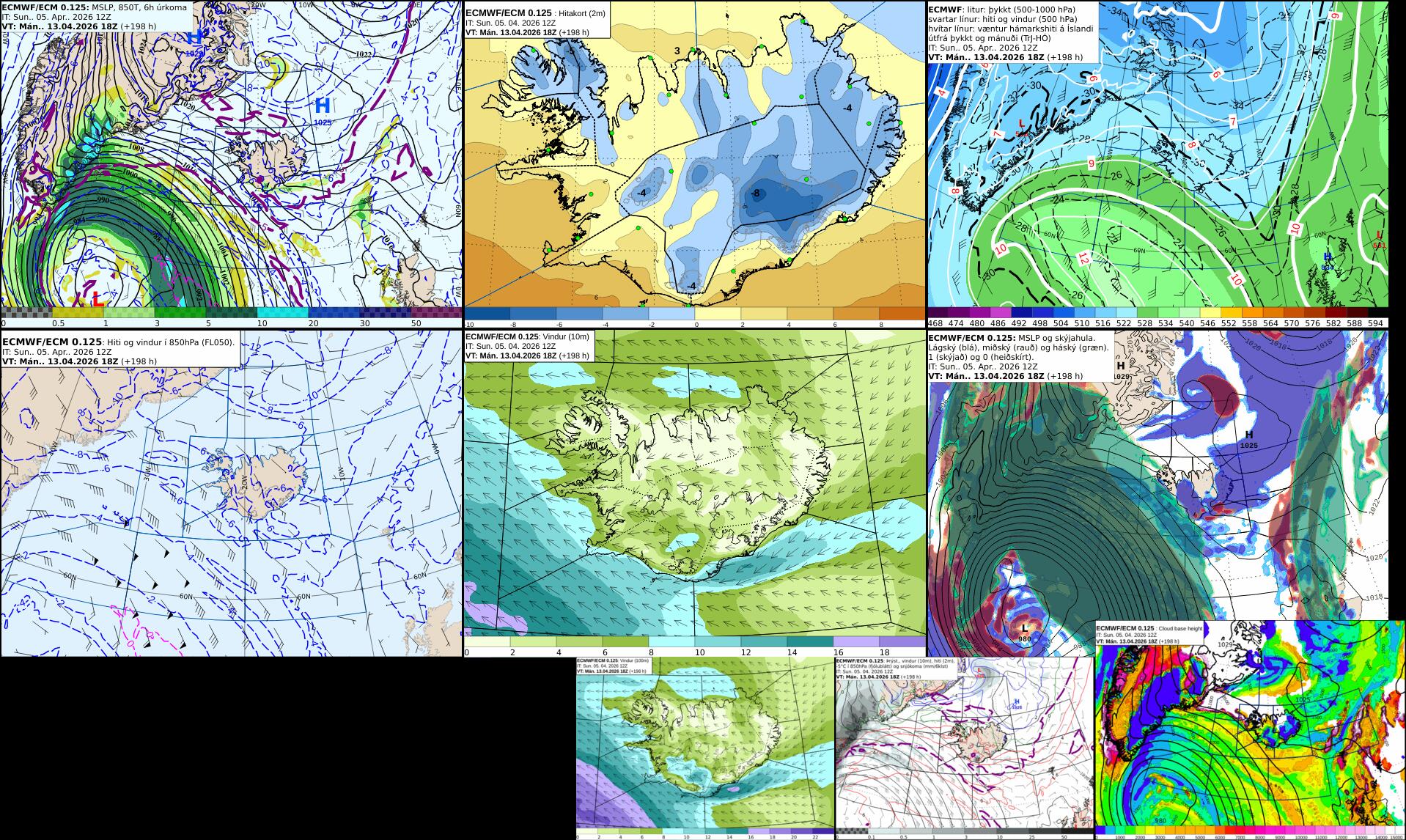Click the 22 value on 100m wind scale
Image resolution: width=1406 pixels, height=840 pixels.
(x=815, y=836)
